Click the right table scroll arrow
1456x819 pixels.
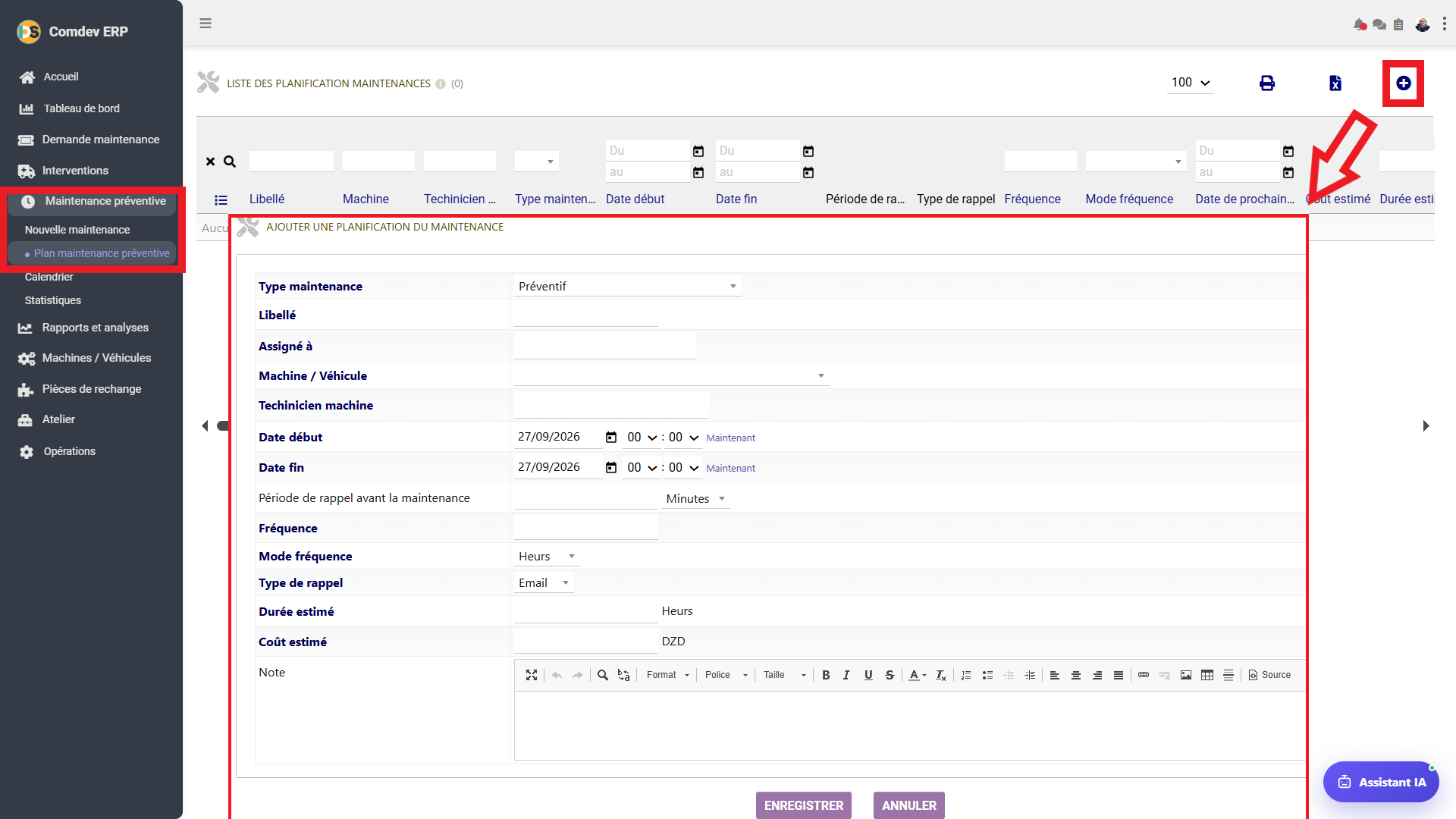[1426, 426]
